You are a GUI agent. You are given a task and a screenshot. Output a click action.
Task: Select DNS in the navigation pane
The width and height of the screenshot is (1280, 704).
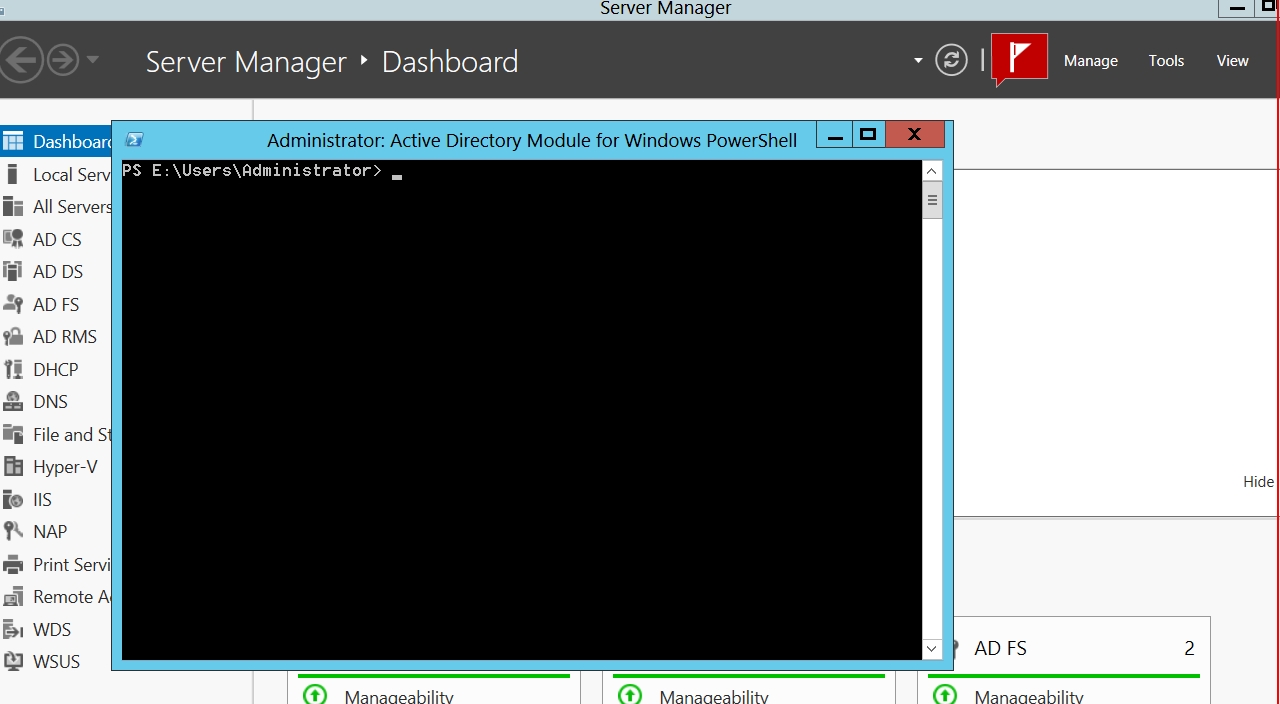point(50,401)
